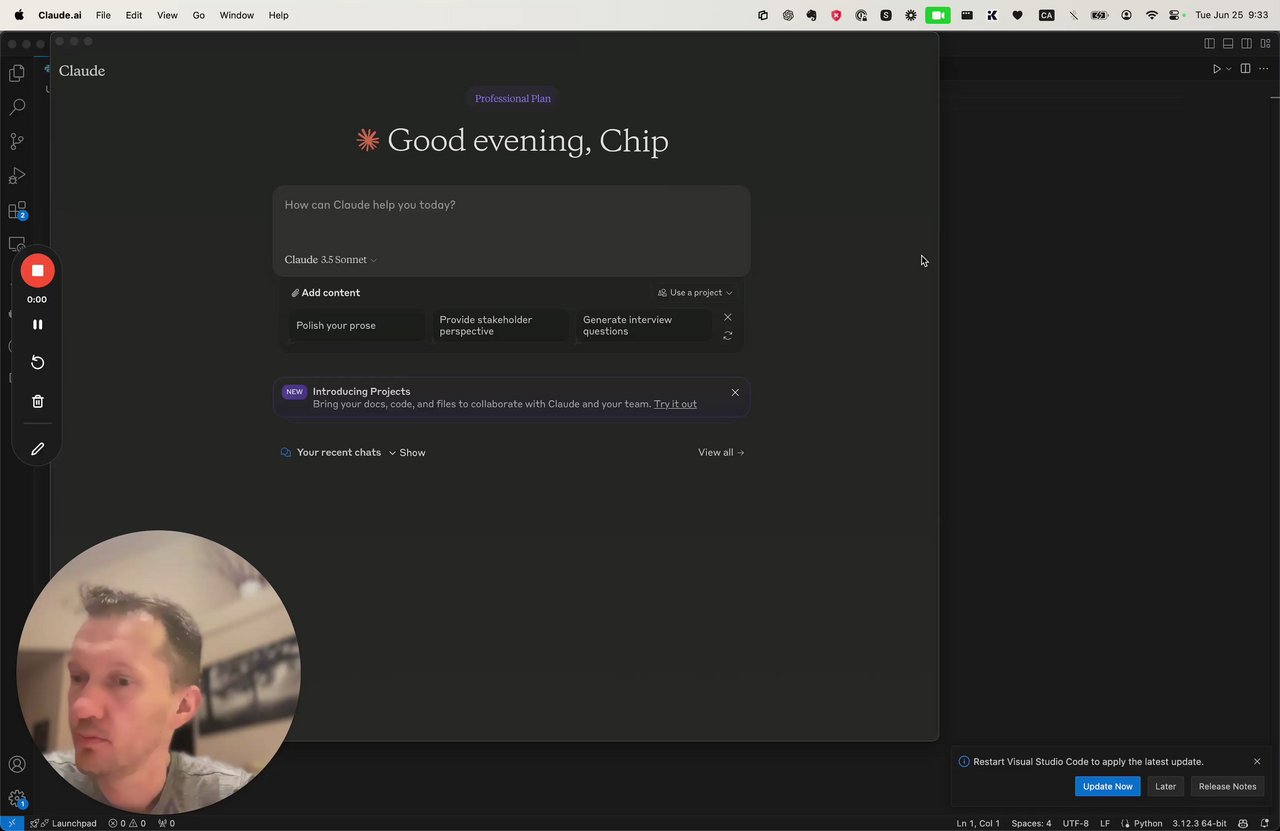Restart the recording with the undo icon

point(37,362)
